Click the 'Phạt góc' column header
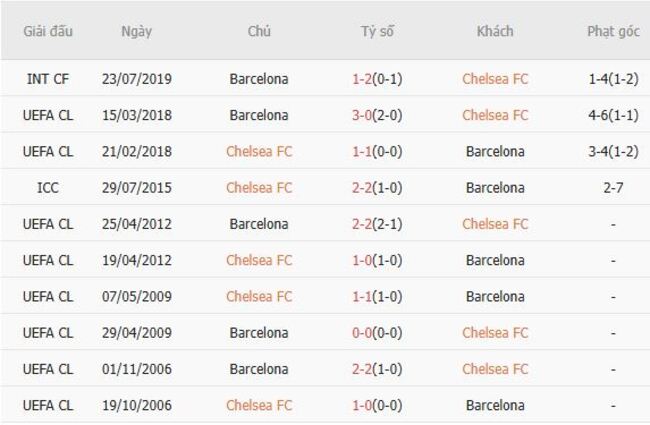The image size is (650, 425). click(613, 31)
